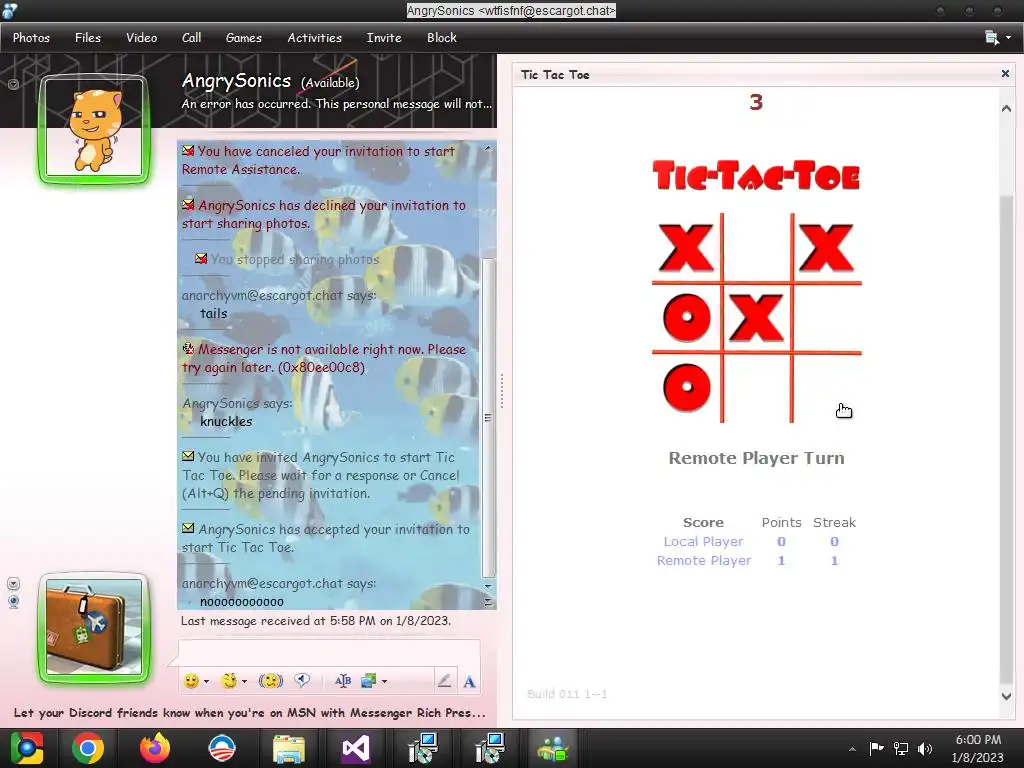The width and height of the screenshot is (1024, 768).
Task: Click the chat history scroll up arrow
Action: click(488, 149)
